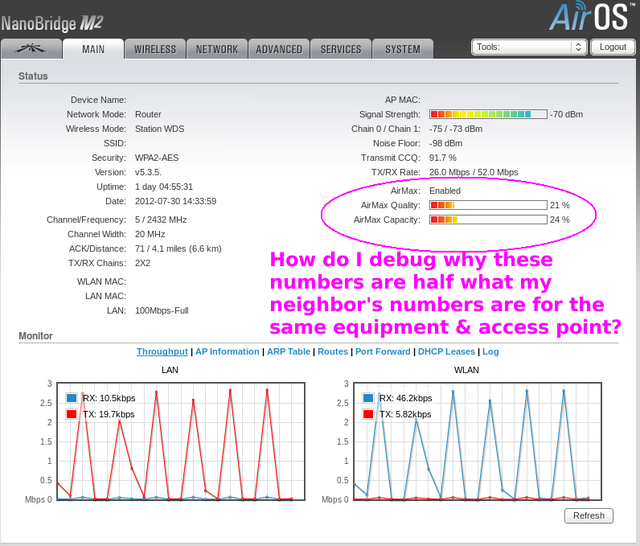The width and height of the screenshot is (640, 546).
Task: Select the SYSTEM tab
Action: point(402,49)
